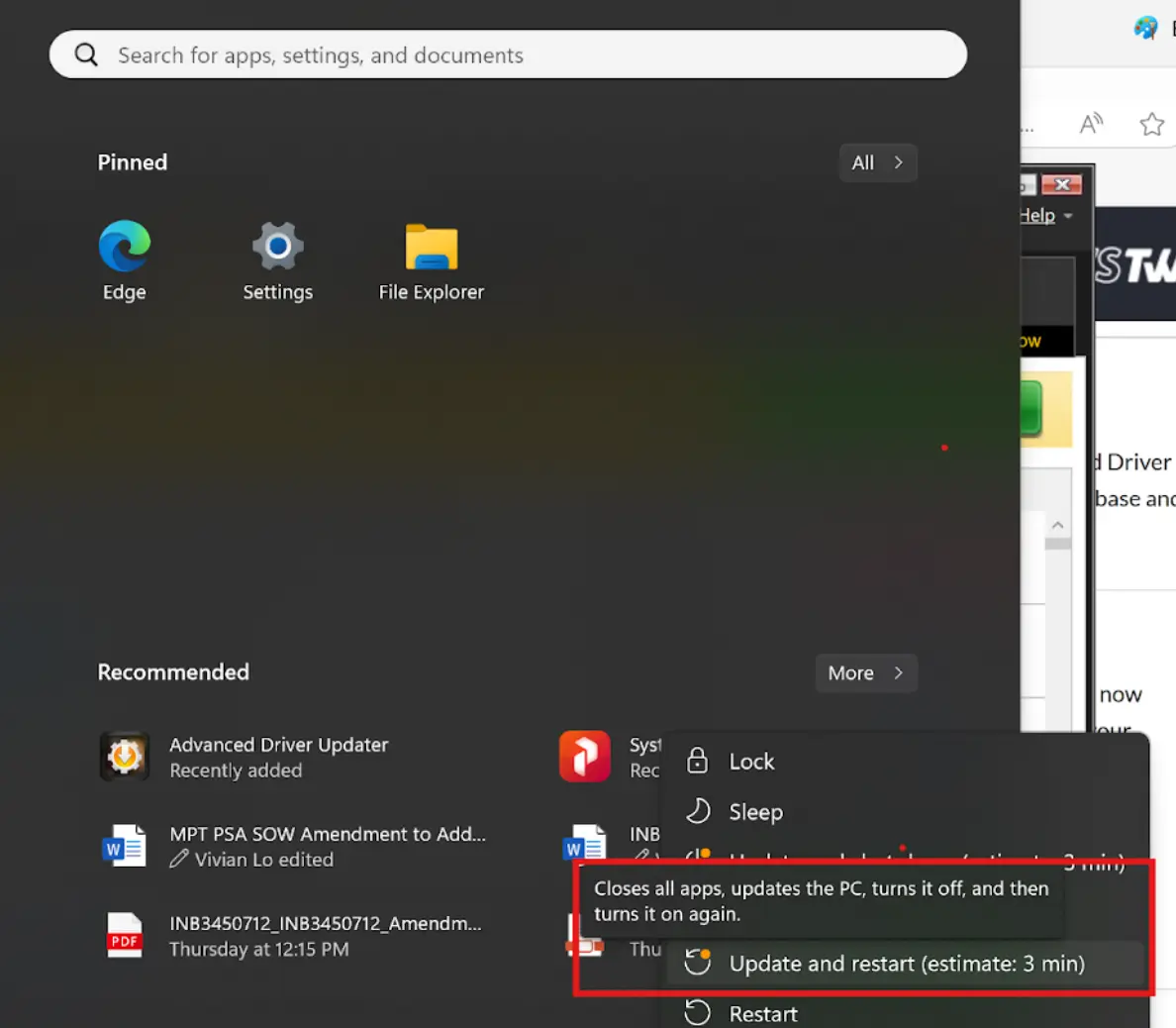Open File Explorer from pinned apps
This screenshot has width=1176, height=1028.
coord(432,259)
